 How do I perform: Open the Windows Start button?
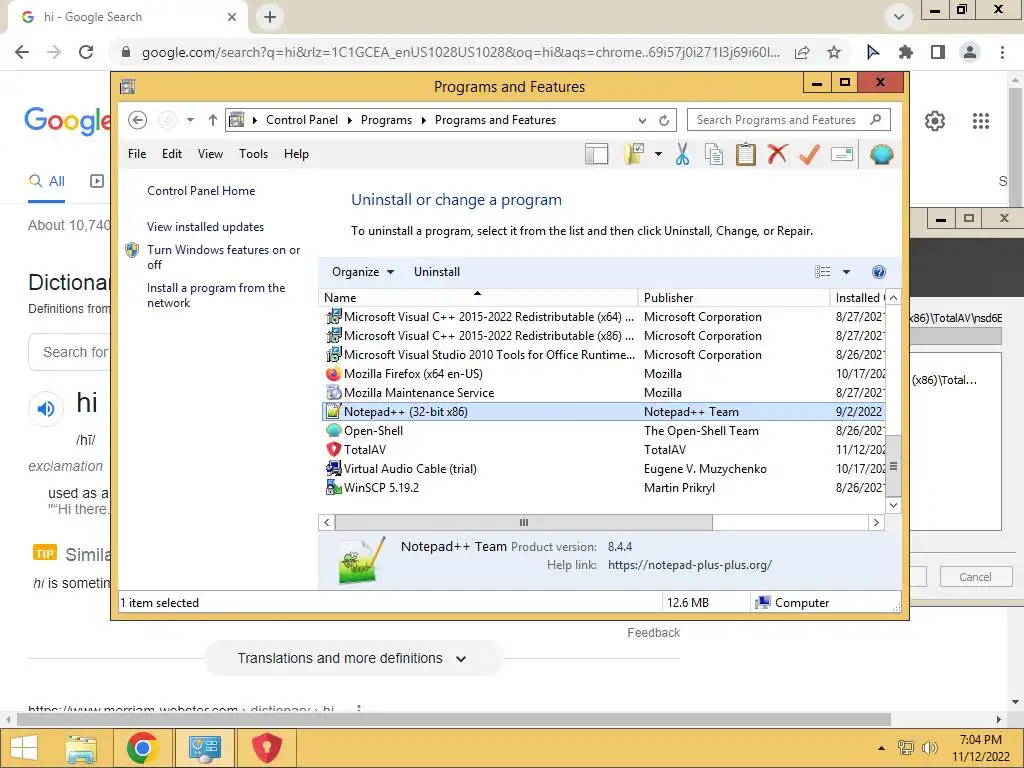24,748
